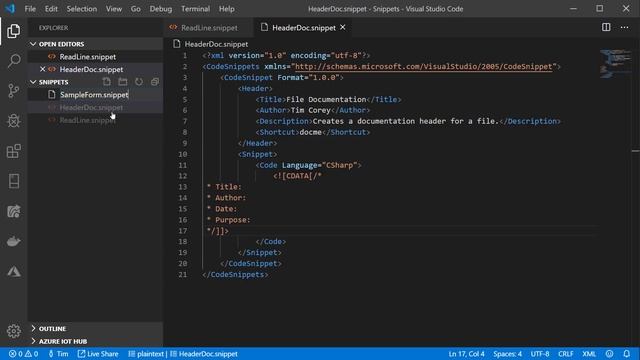The height and width of the screenshot is (360, 640).
Task: Click plaintext status bar item
Action: [146, 354]
